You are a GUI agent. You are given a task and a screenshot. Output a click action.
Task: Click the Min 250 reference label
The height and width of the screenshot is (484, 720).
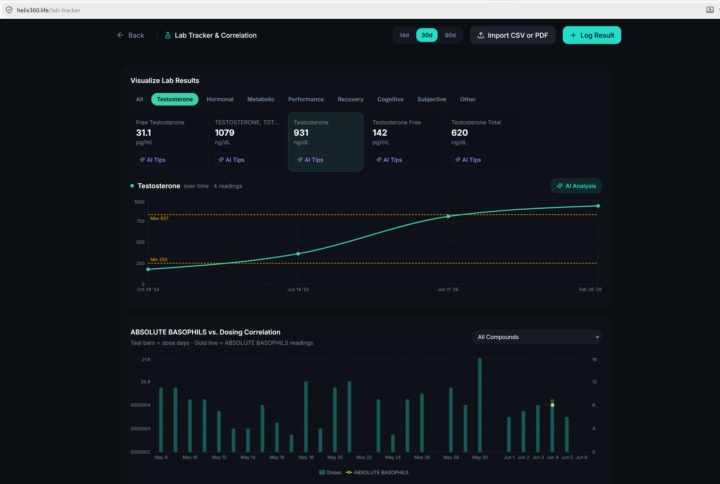[159, 260]
